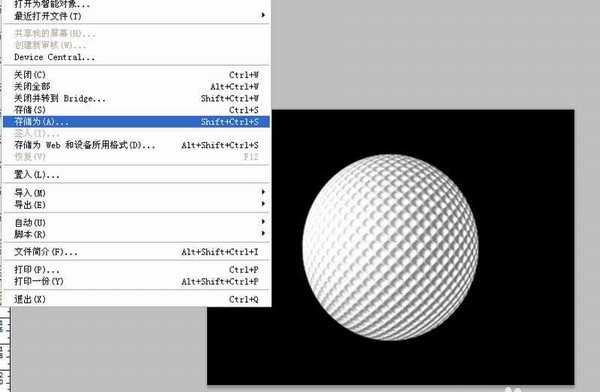Select 关闭全部 menu item

(136, 87)
